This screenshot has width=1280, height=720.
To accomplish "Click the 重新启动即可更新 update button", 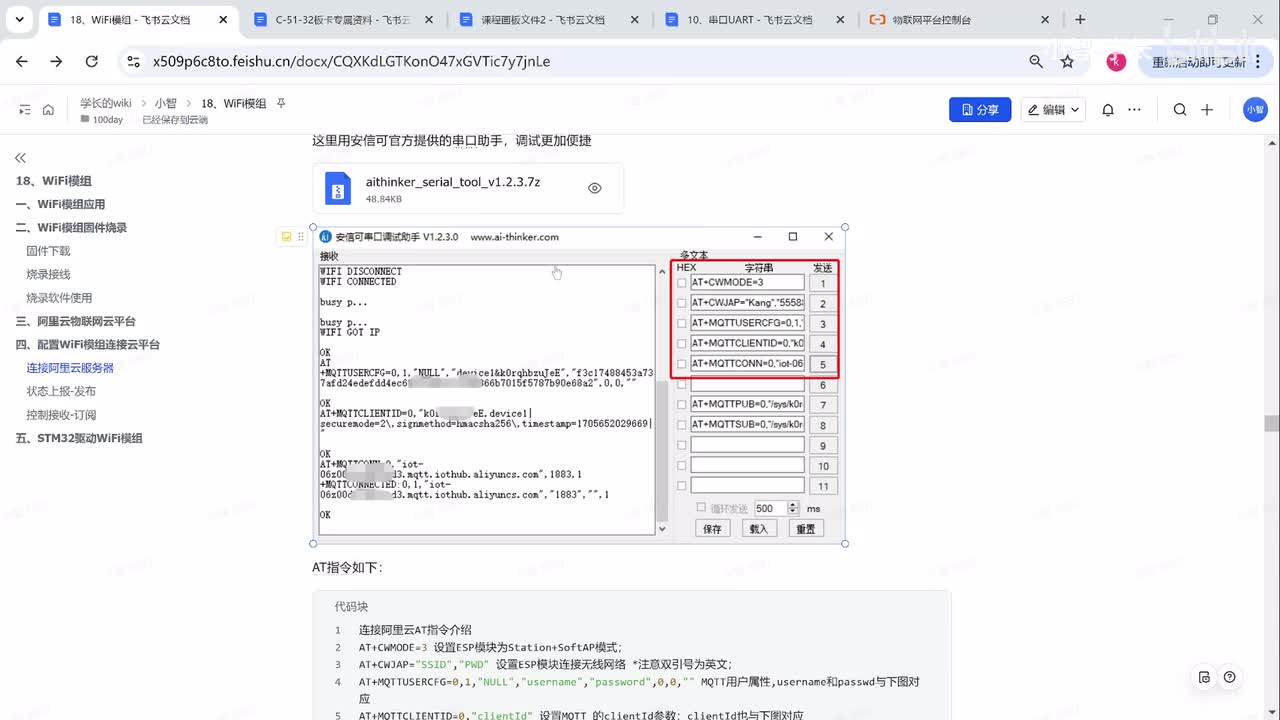I will tap(1197, 61).
